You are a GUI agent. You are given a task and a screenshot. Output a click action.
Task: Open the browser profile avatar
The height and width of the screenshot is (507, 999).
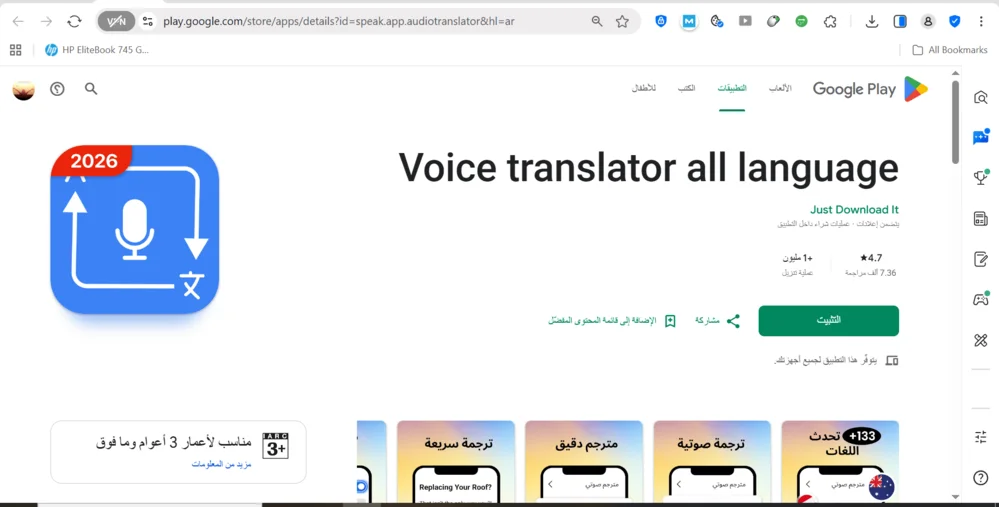928,21
